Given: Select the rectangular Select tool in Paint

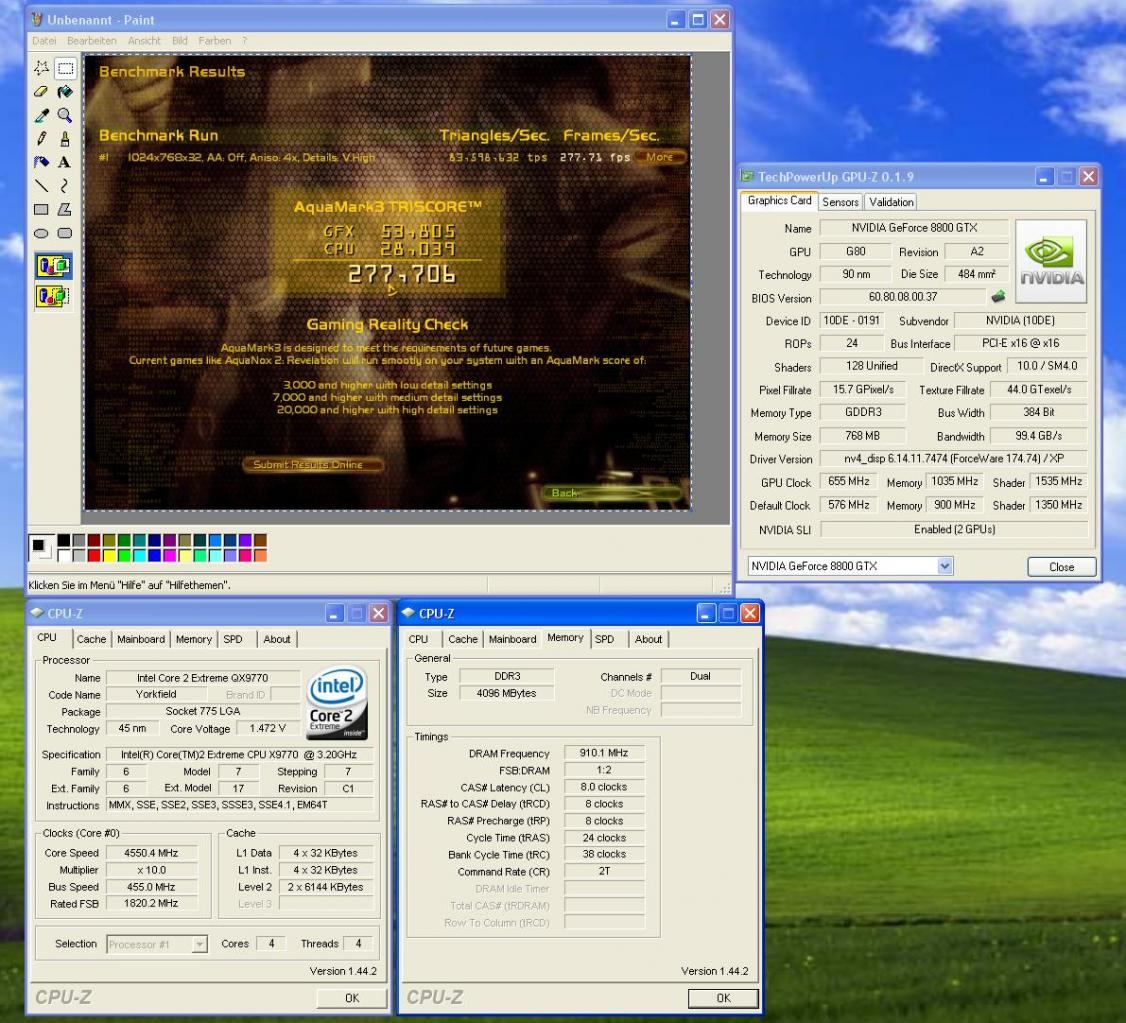Looking at the screenshot, I should tap(65, 68).
